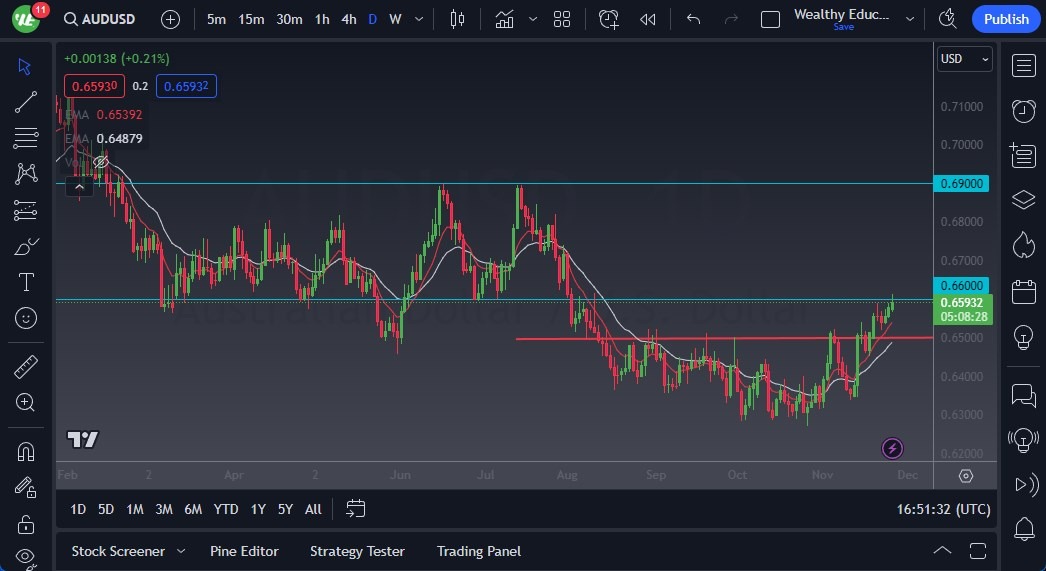Toggle the indicator visibility eye icon

pyautogui.click(x=101, y=161)
